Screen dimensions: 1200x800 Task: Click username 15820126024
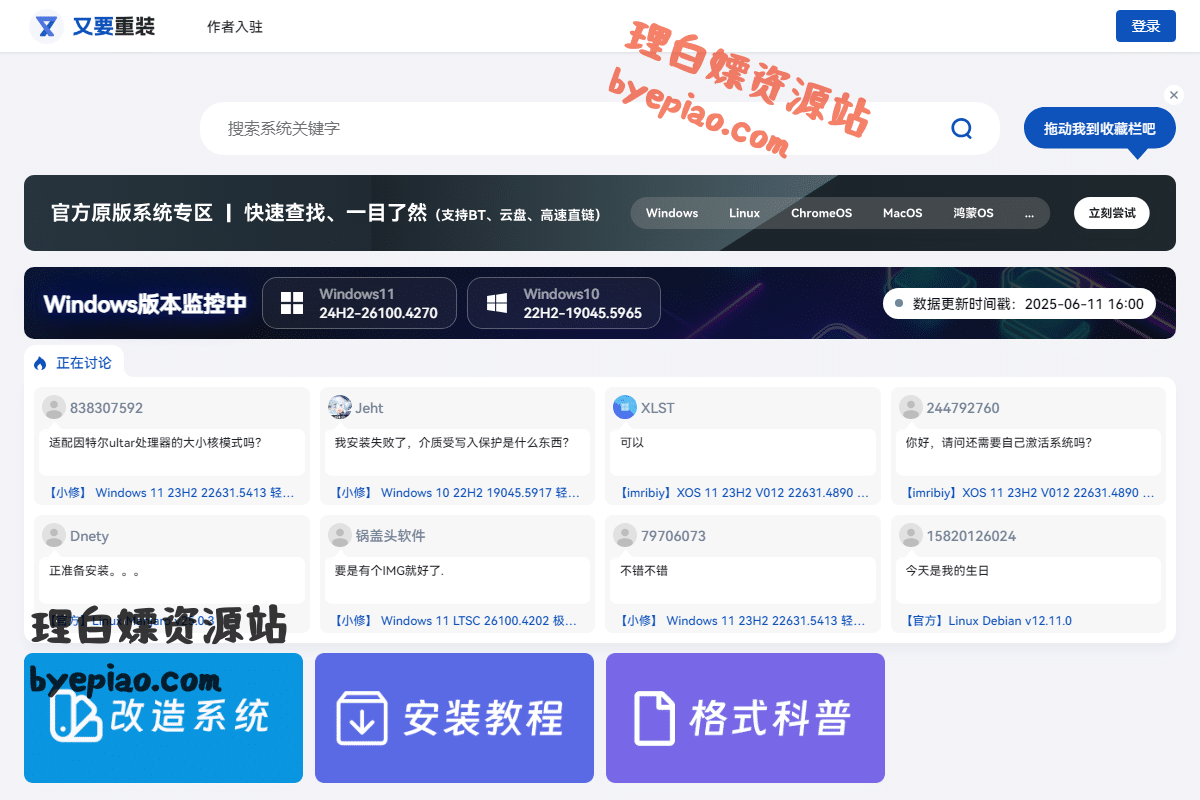971,536
